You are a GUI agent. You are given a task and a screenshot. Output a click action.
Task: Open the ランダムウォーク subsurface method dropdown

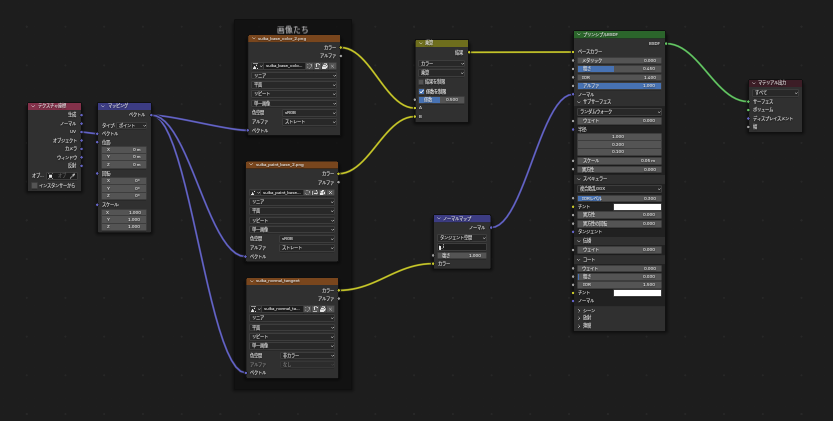(620, 111)
